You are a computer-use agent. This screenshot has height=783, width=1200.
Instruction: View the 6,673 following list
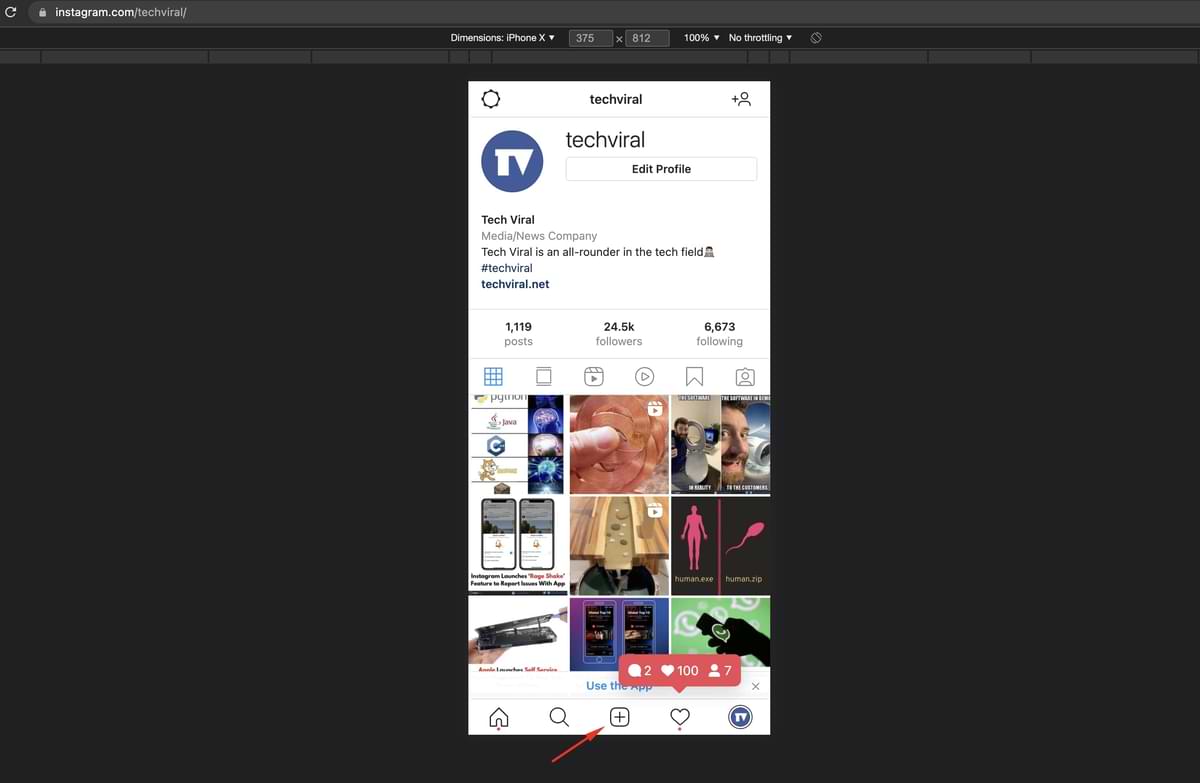pyautogui.click(x=719, y=334)
